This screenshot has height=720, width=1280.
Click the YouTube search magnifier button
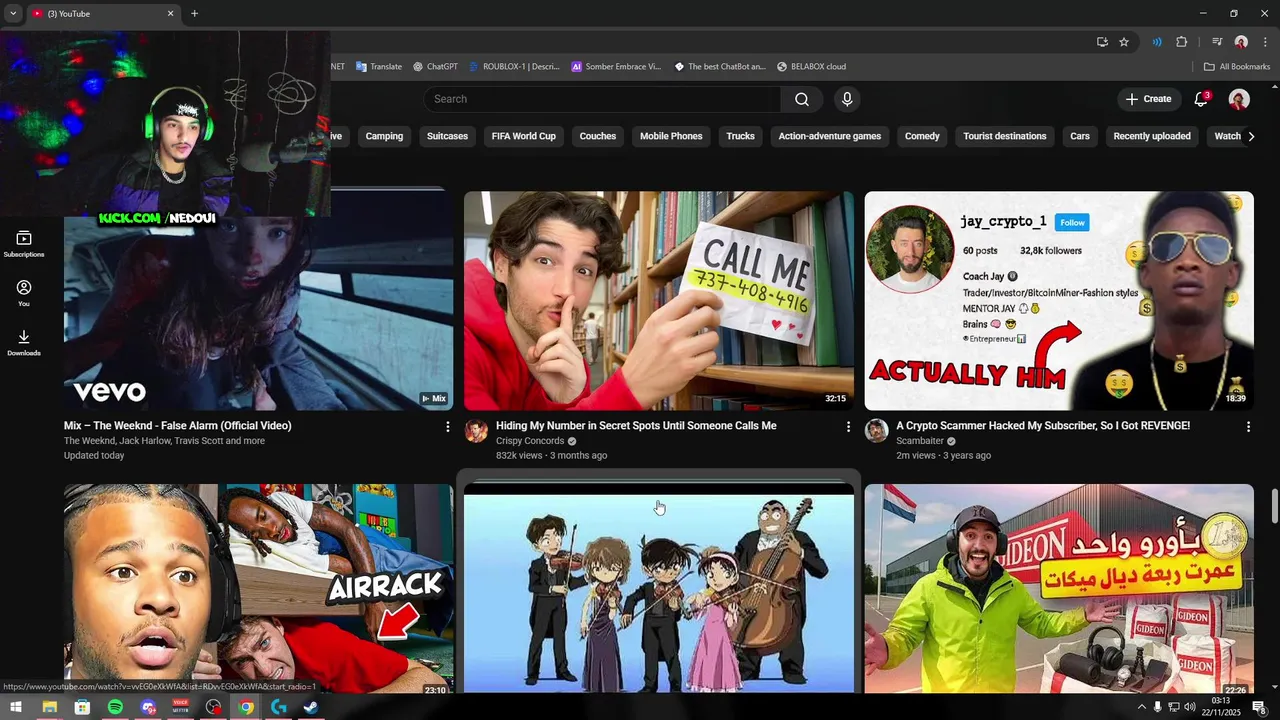point(802,99)
